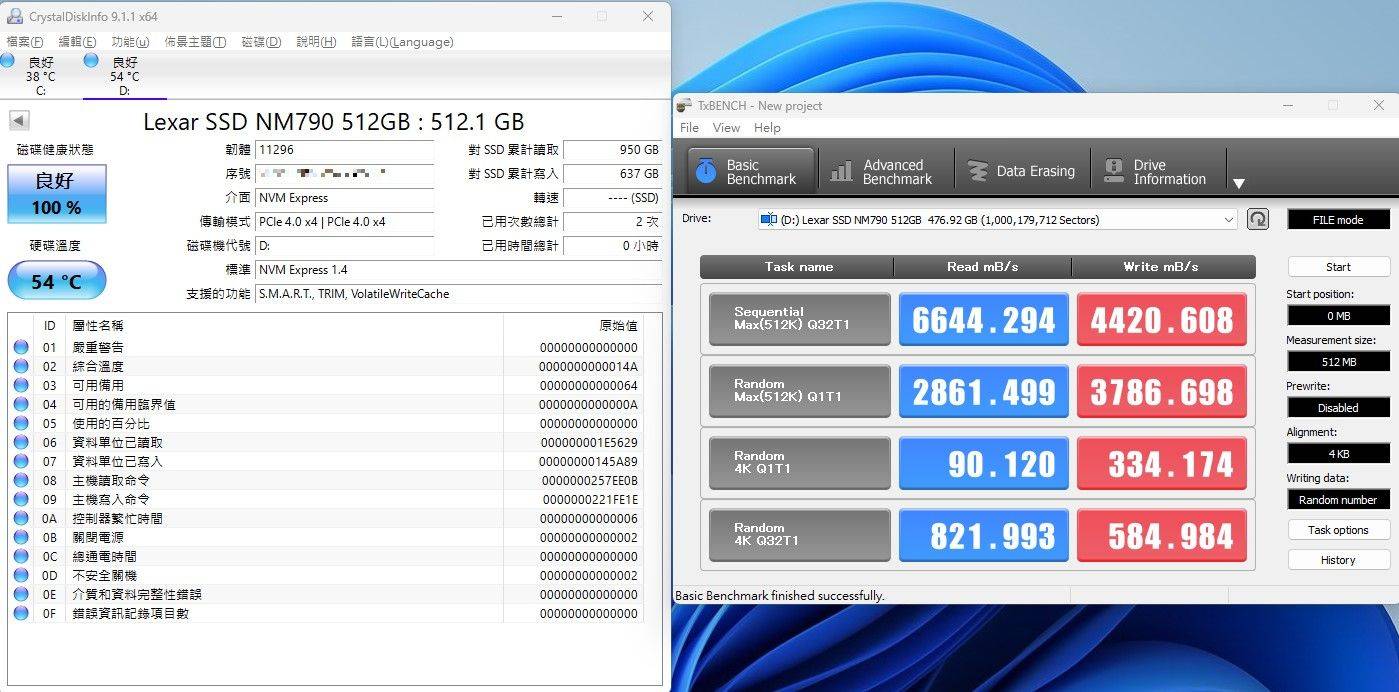Click the firmware field showing 11296
Screen dimensions: 1399x692
pyautogui.click(x=344, y=150)
